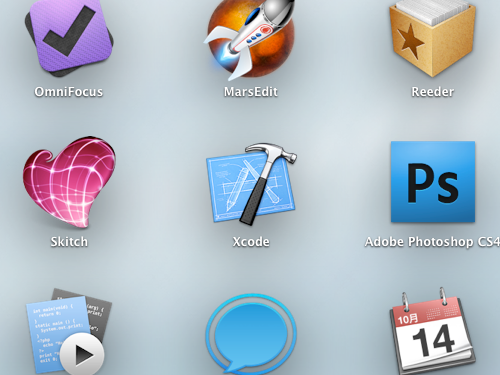500x375 pixels.
Task: Launch the Adobe Photoshop CS4 icon
Action: [x=433, y=182]
